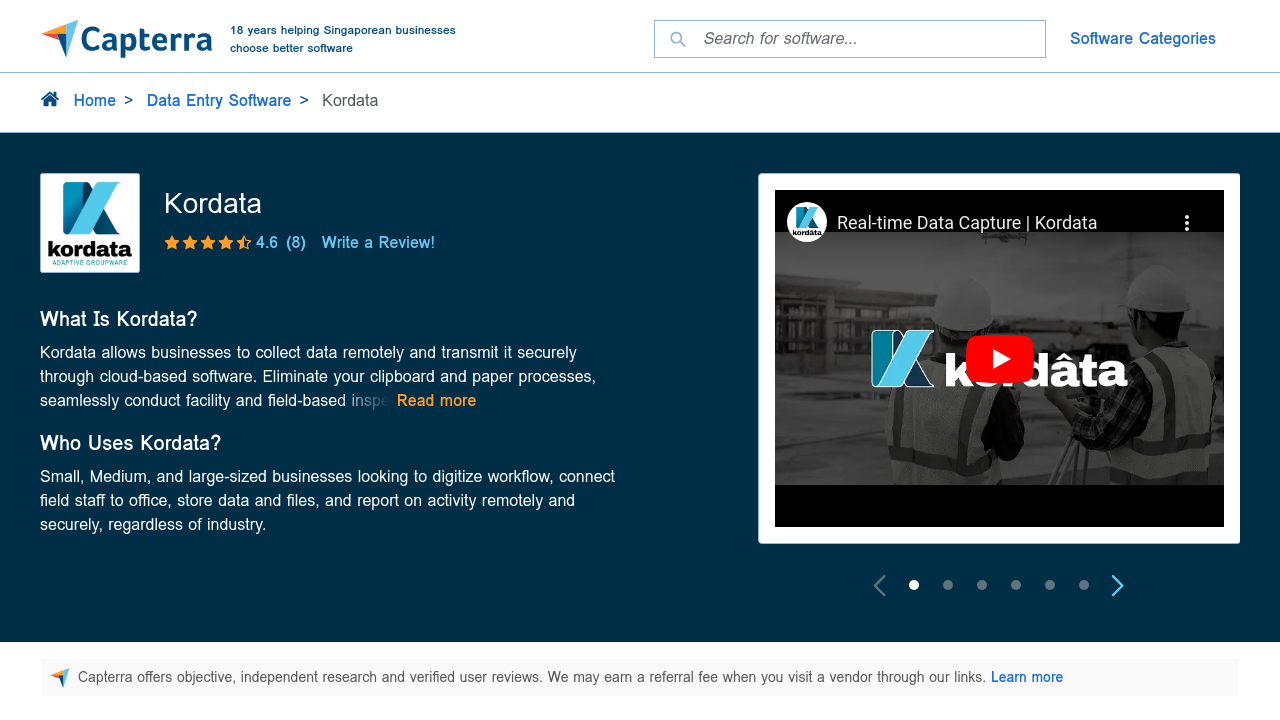This screenshot has width=1280, height=720.
Task: Open the Software Categories menu
Action: [1142, 39]
